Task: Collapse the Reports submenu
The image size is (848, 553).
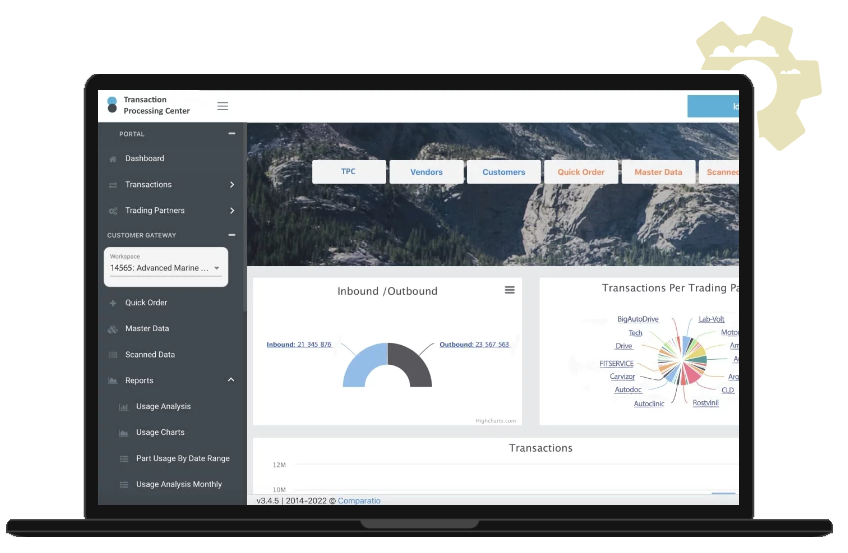Action: [232, 381]
